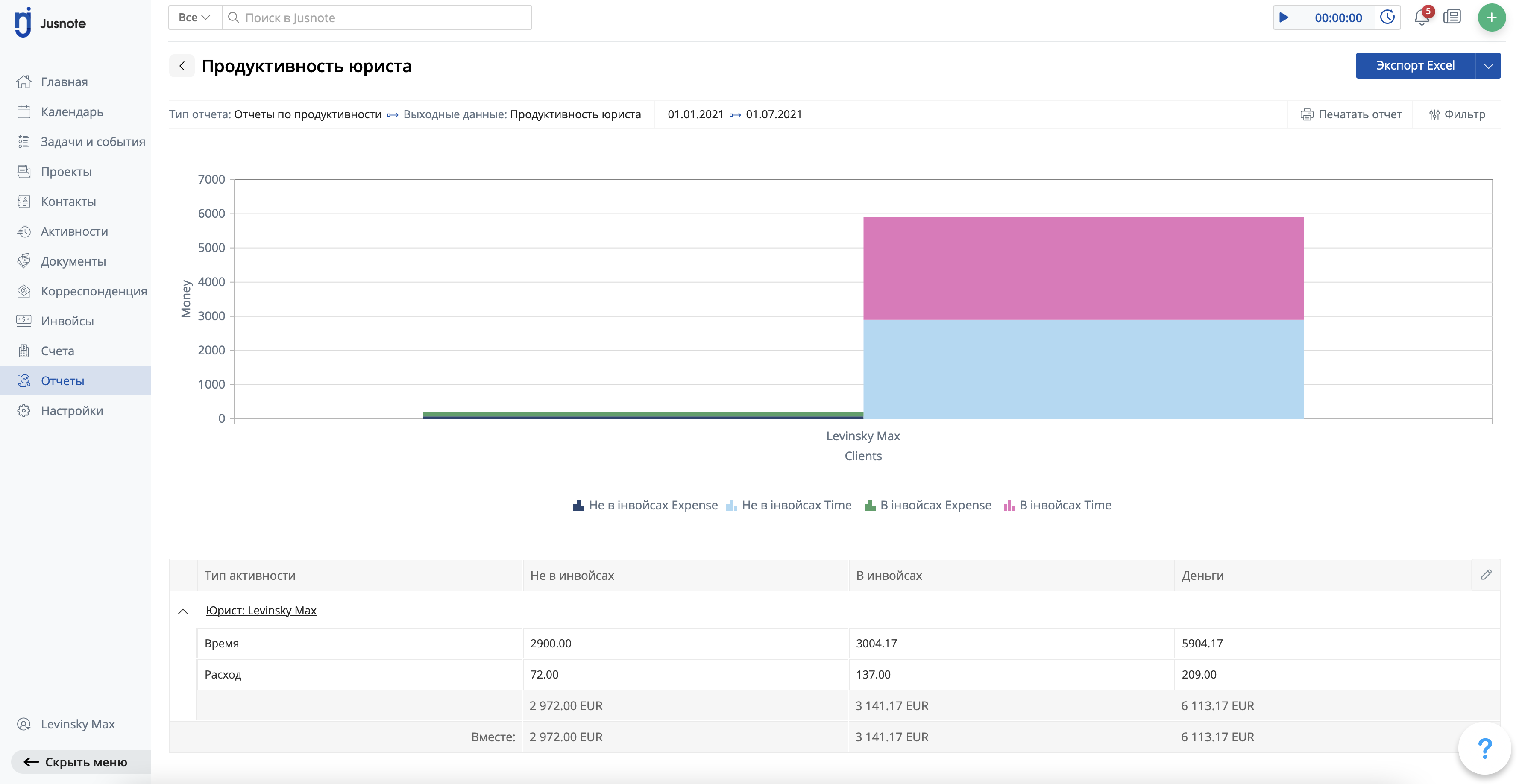The height and width of the screenshot is (784, 1525).
Task: Click the Jusnote logo
Action: click(x=50, y=23)
